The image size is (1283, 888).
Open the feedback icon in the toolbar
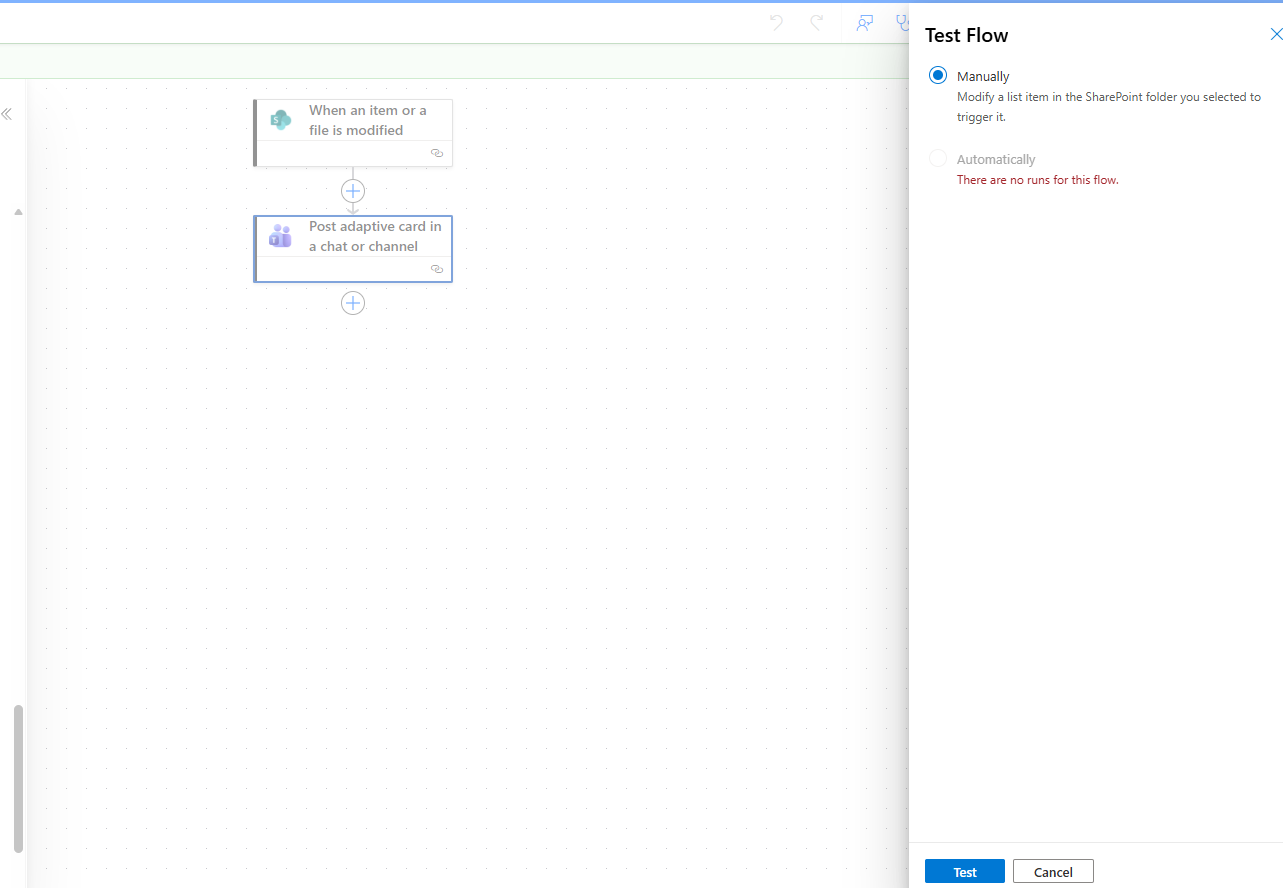(x=864, y=23)
